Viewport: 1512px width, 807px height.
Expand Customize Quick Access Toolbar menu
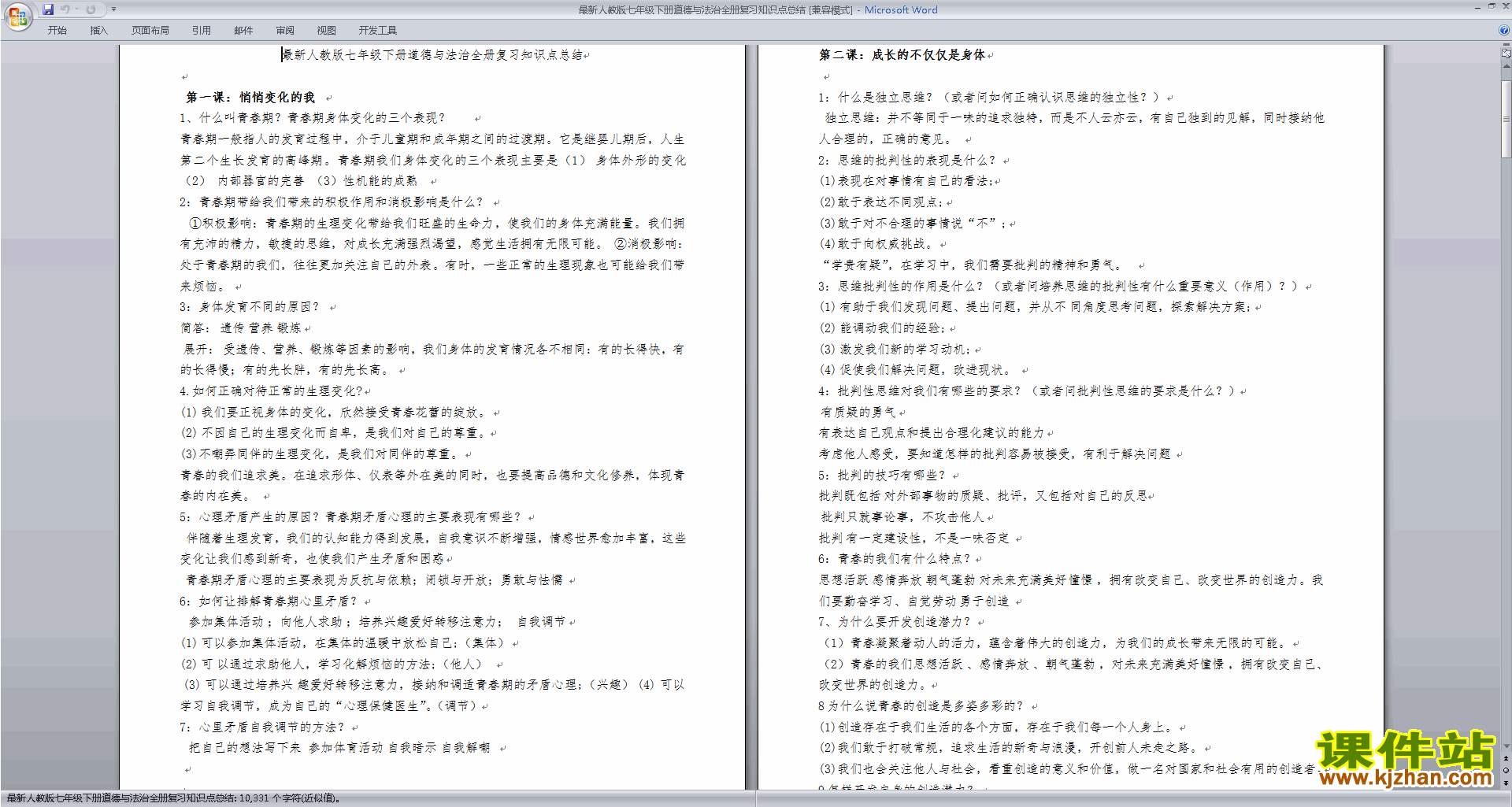(113, 9)
